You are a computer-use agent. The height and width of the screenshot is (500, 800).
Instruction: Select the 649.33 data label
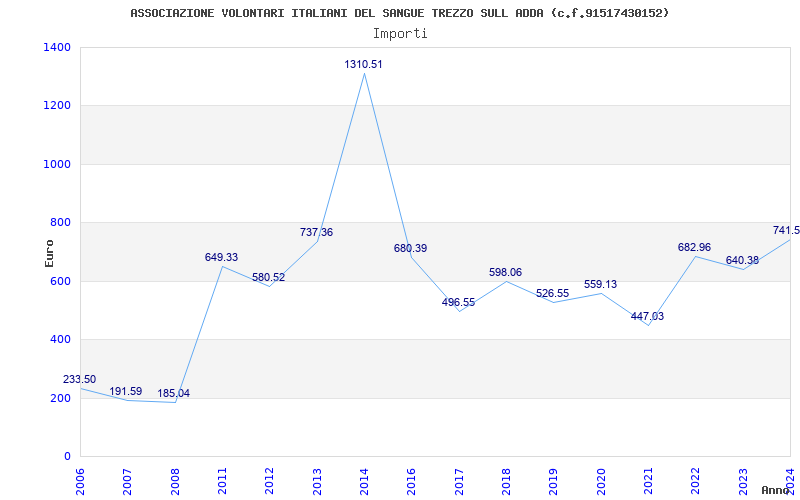(x=221, y=257)
